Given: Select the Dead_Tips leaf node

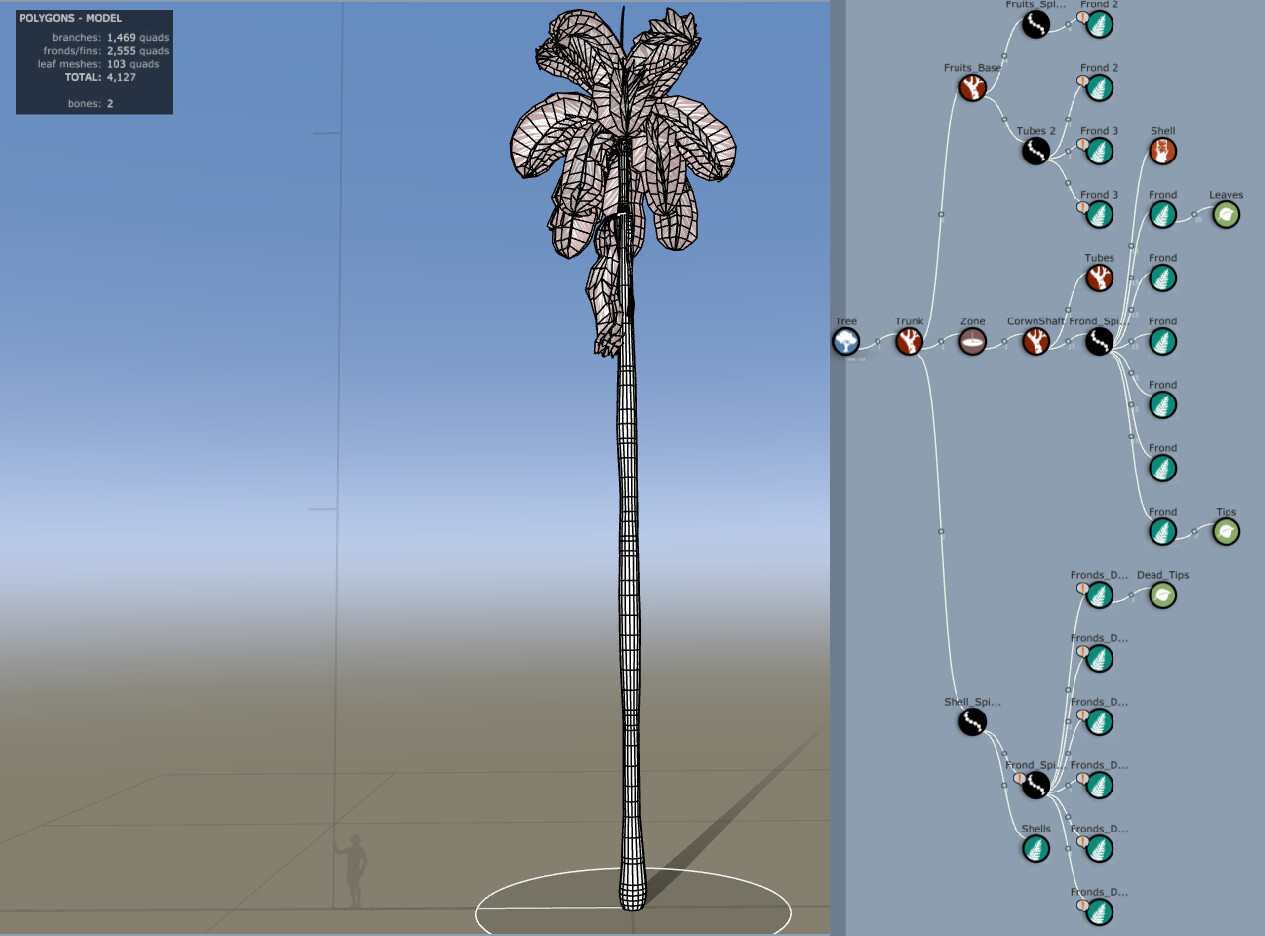Looking at the screenshot, I should [x=1162, y=595].
